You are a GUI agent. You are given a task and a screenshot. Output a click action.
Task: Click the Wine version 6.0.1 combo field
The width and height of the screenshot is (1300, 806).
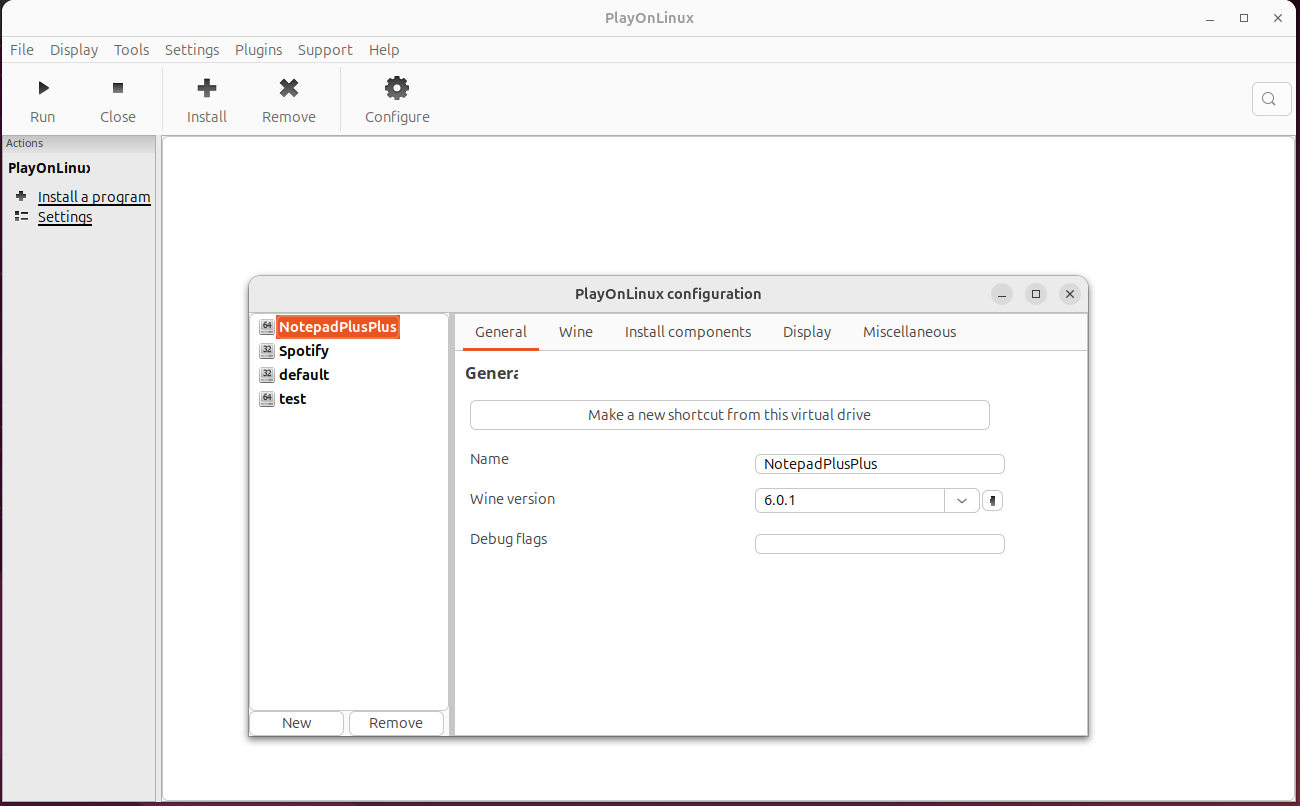(x=850, y=500)
